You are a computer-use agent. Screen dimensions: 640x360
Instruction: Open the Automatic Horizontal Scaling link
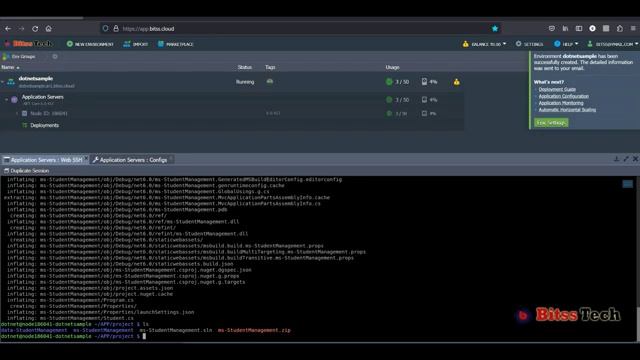tap(567, 110)
